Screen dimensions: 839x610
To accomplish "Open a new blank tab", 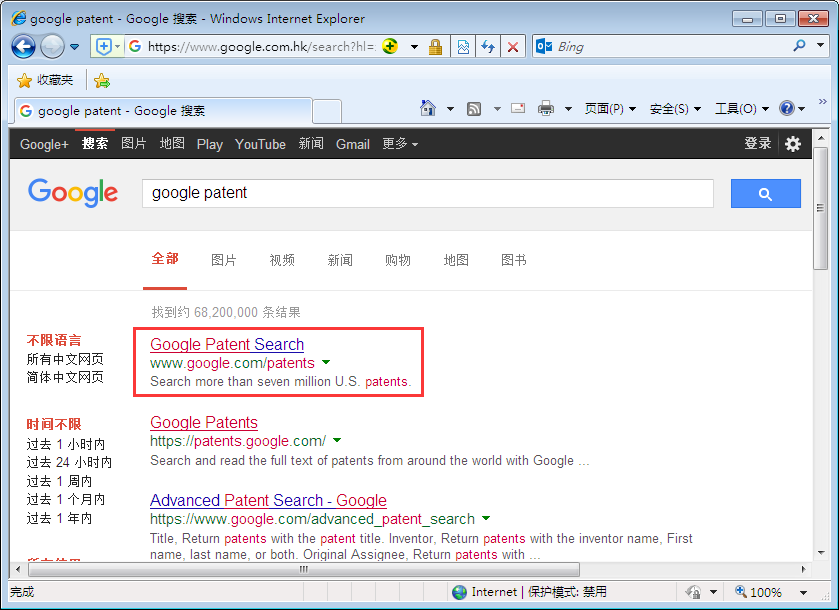I will [327, 111].
